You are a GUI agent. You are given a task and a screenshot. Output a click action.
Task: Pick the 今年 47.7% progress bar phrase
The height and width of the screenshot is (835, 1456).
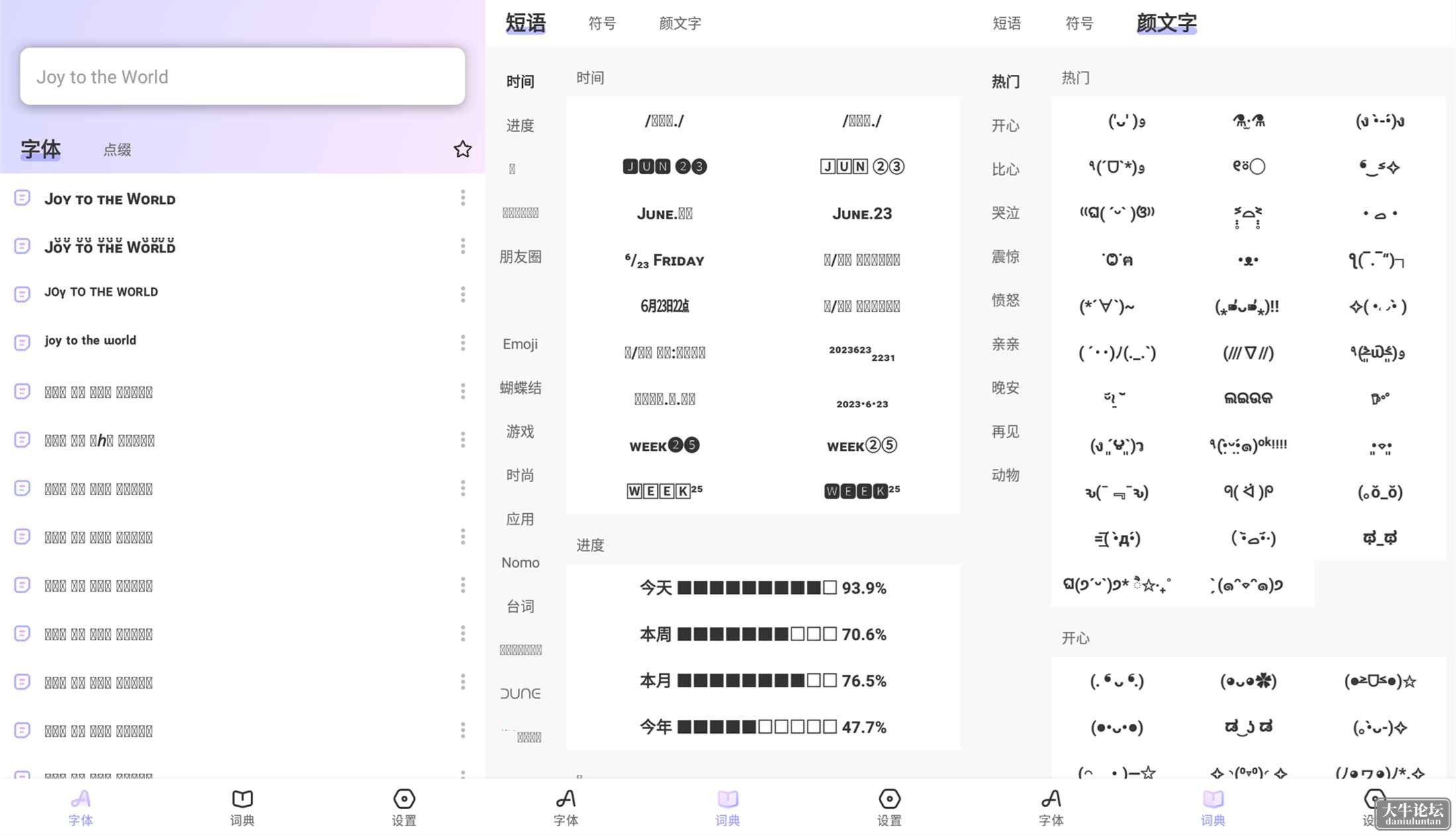[763, 726]
